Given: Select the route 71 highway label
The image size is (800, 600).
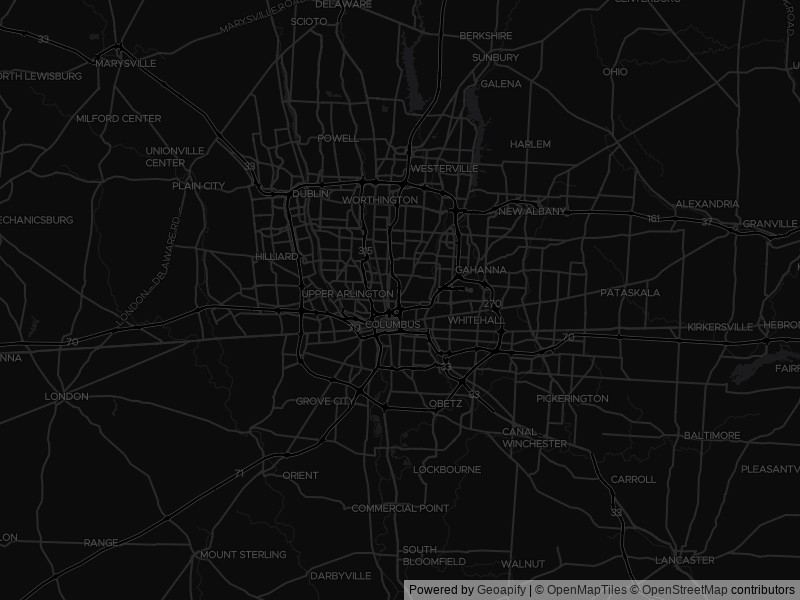Looking at the screenshot, I should pyautogui.click(x=239, y=473).
